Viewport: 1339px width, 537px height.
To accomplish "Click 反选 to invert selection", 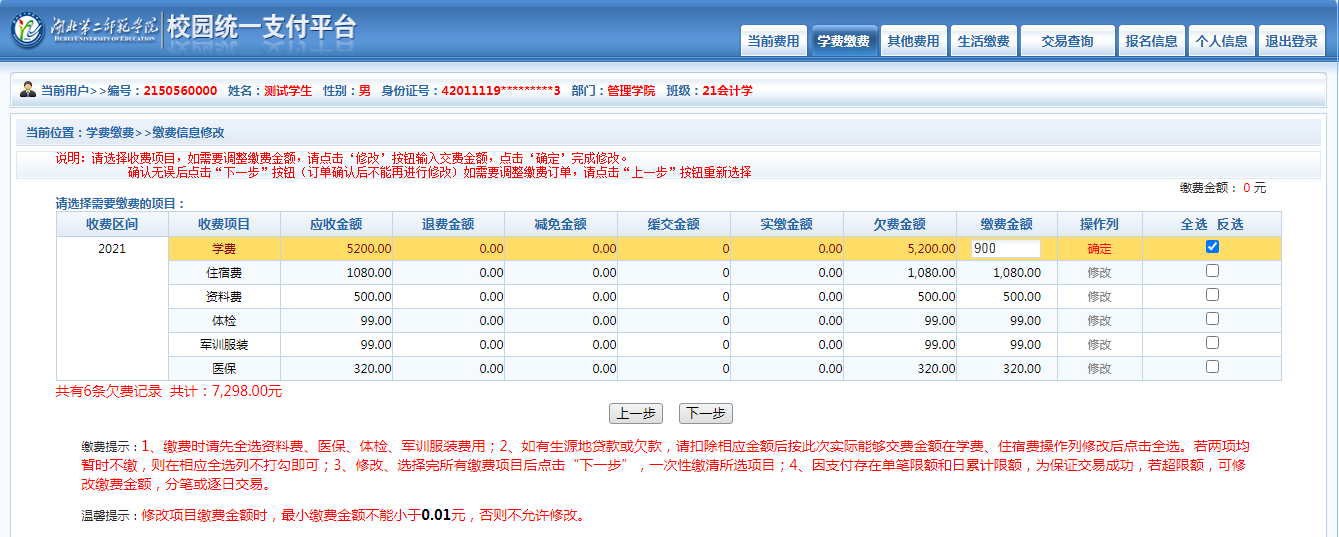I will click(1230, 224).
